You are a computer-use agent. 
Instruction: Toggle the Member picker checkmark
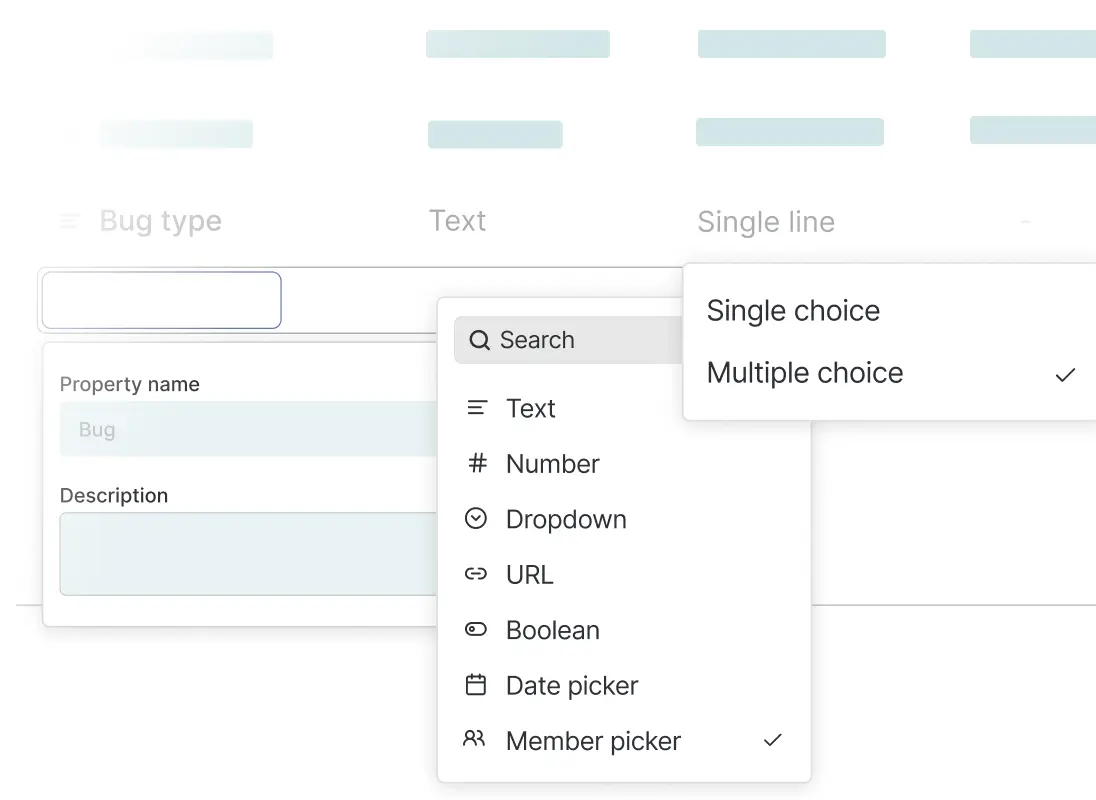point(772,741)
